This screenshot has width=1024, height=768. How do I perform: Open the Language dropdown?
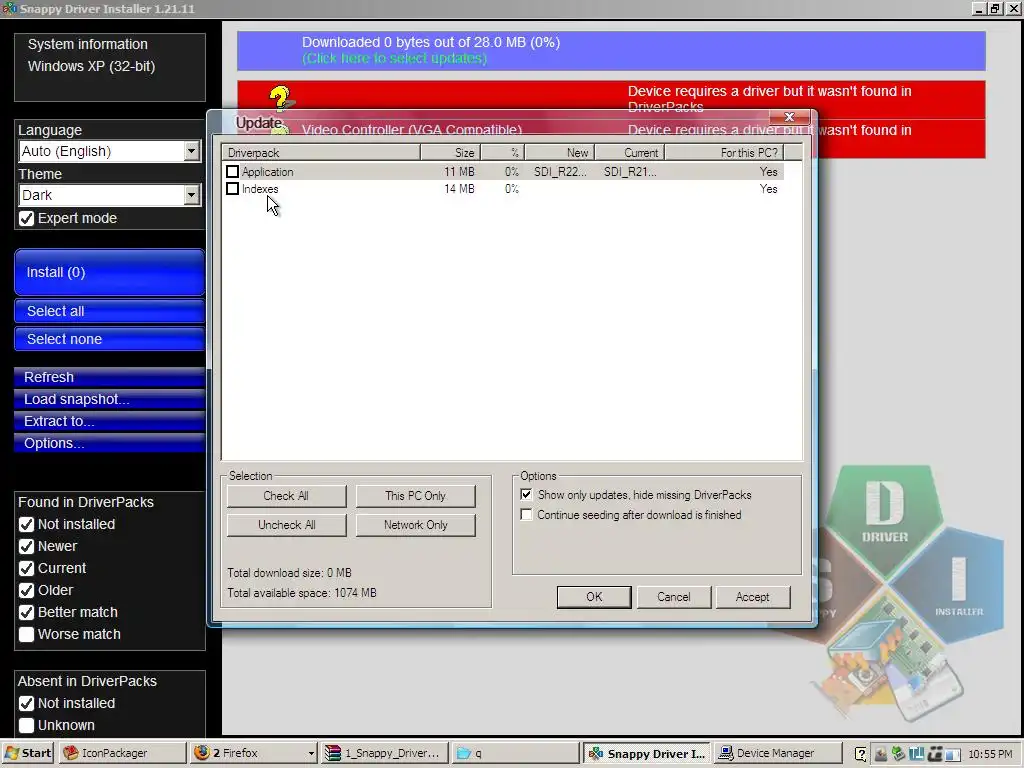(x=191, y=152)
